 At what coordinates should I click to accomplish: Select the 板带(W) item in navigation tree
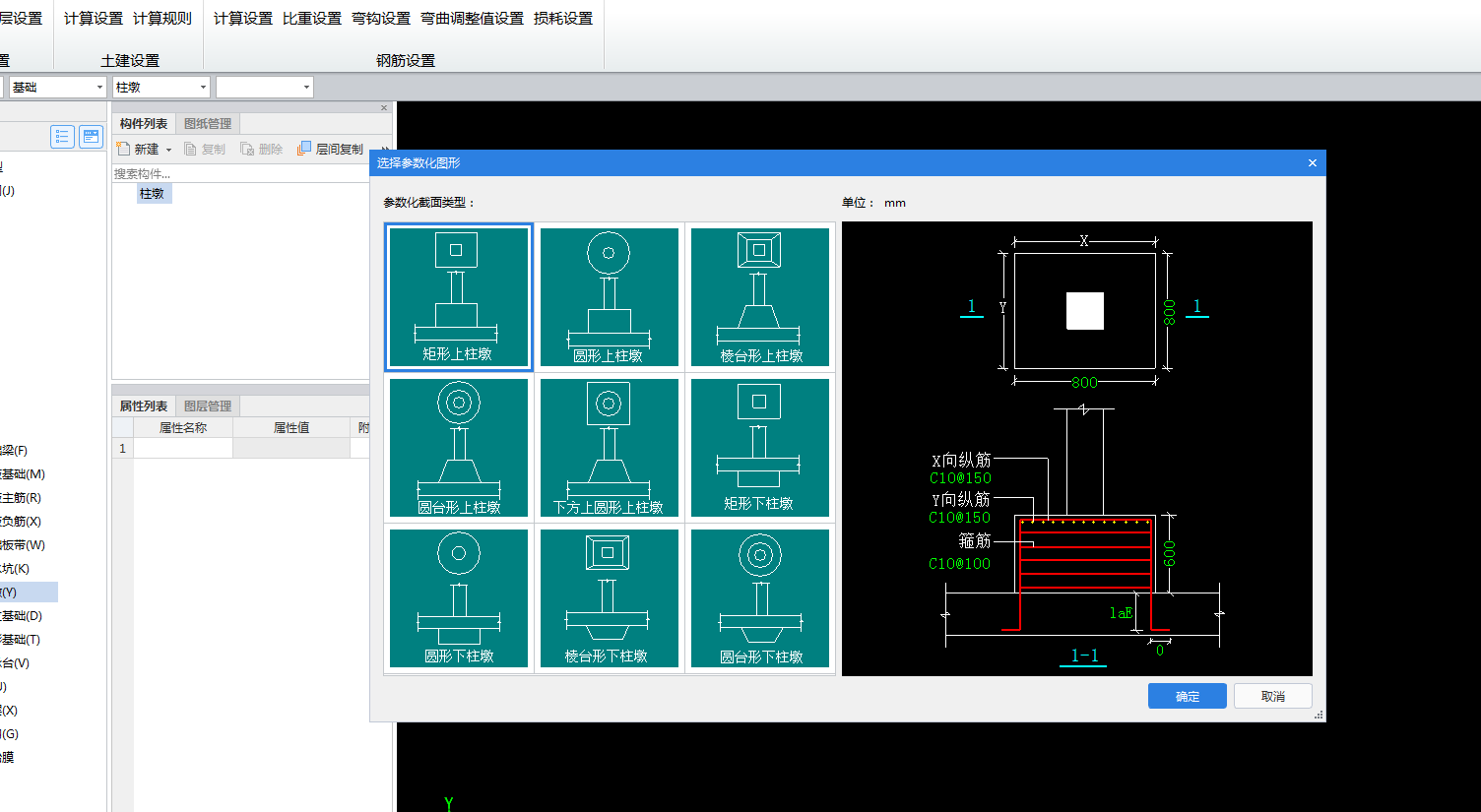coord(23,545)
